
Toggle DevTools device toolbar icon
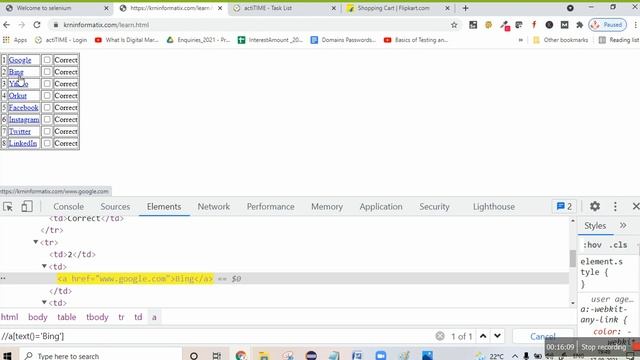click(27, 207)
